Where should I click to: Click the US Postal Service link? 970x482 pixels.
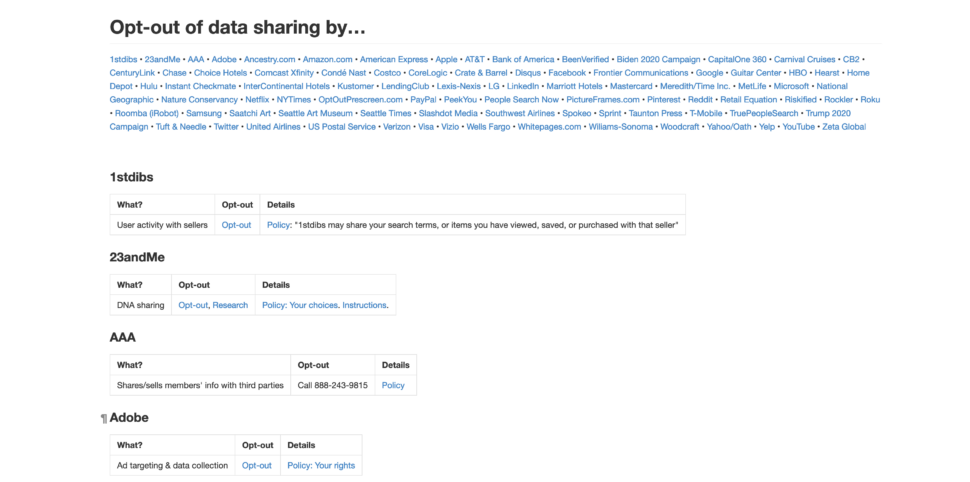point(341,126)
